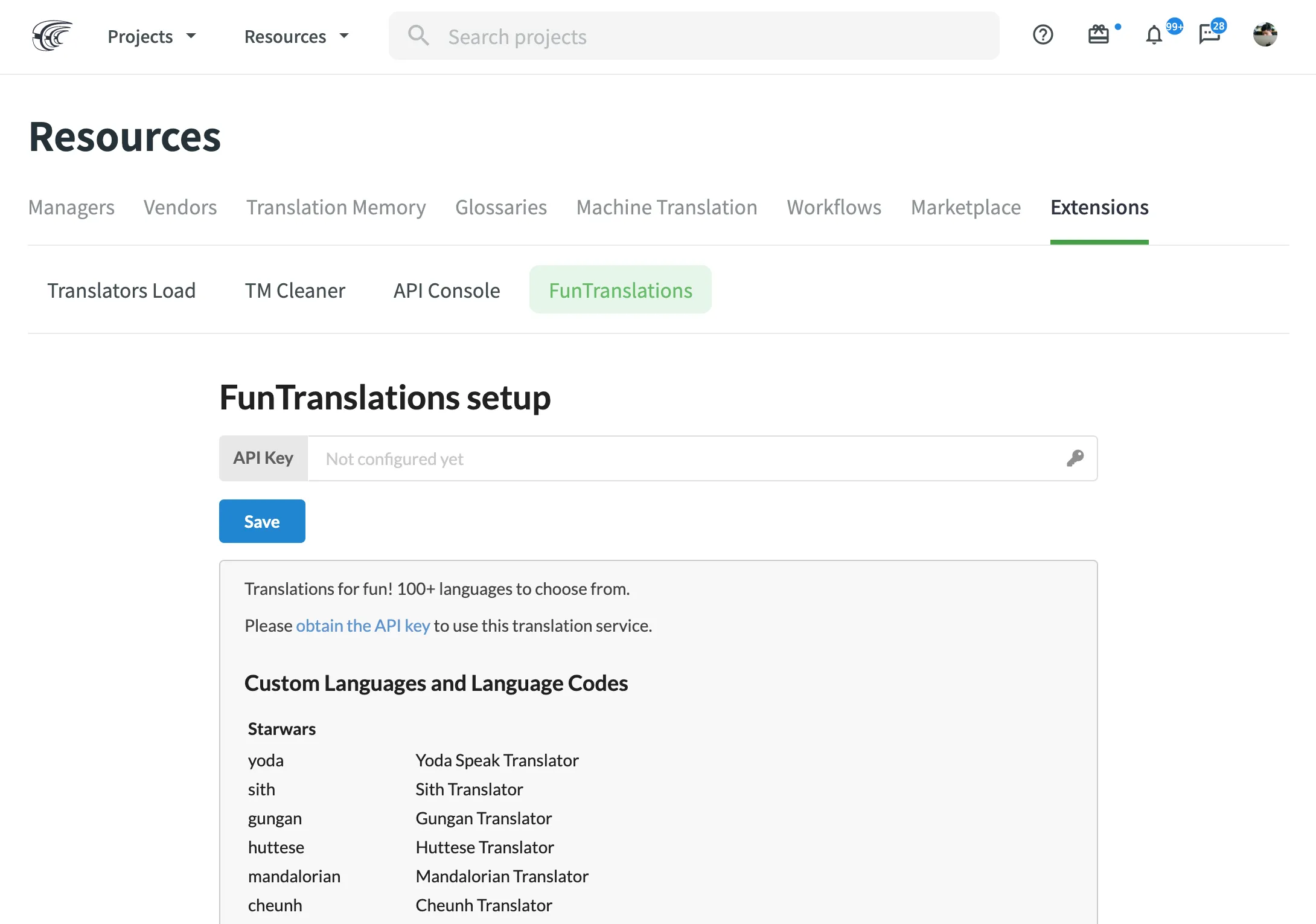Open the Projects dropdown
The height and width of the screenshot is (924, 1316).
click(152, 36)
